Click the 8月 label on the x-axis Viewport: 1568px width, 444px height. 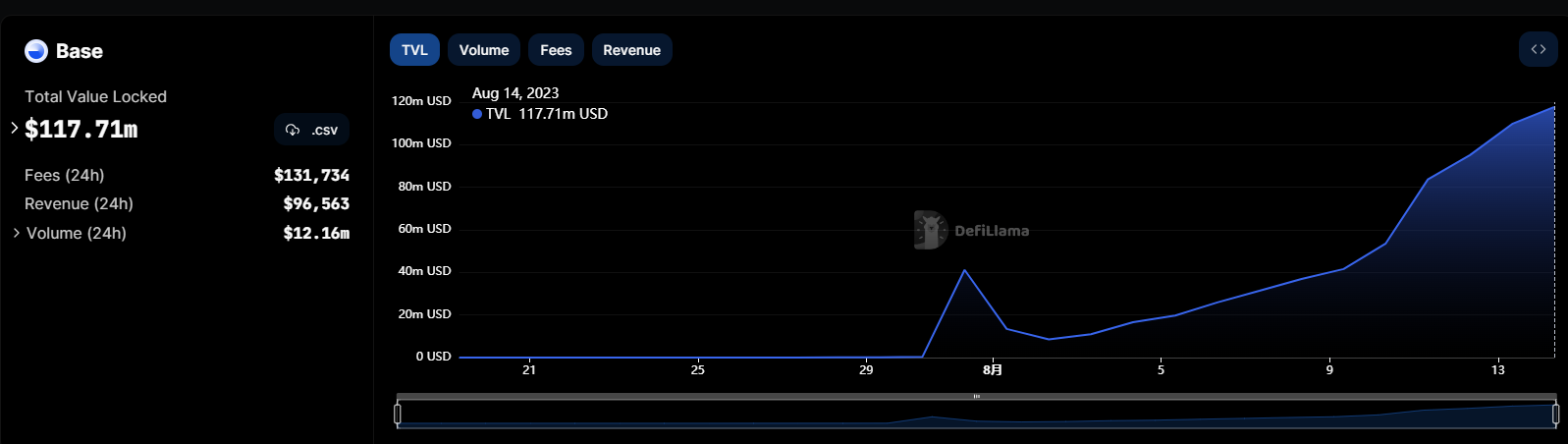(993, 369)
